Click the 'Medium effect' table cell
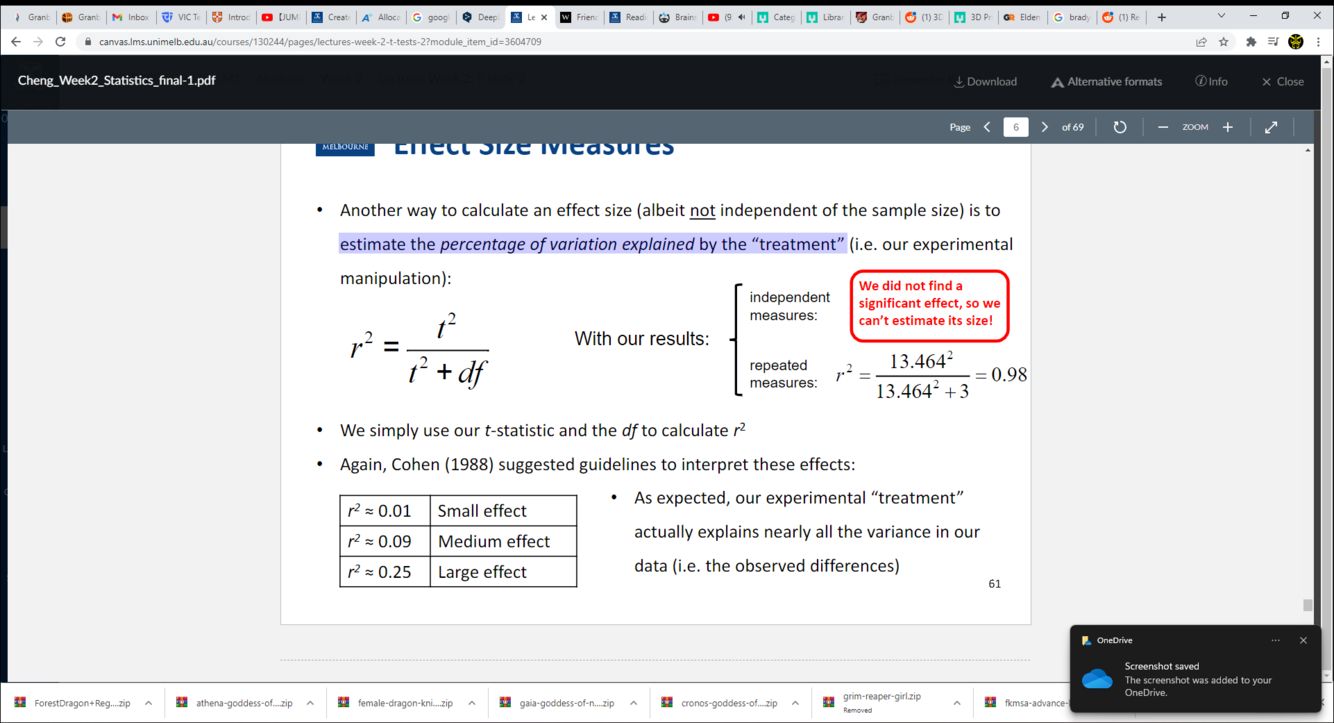Viewport: 1334px width, 723px height. click(503, 541)
